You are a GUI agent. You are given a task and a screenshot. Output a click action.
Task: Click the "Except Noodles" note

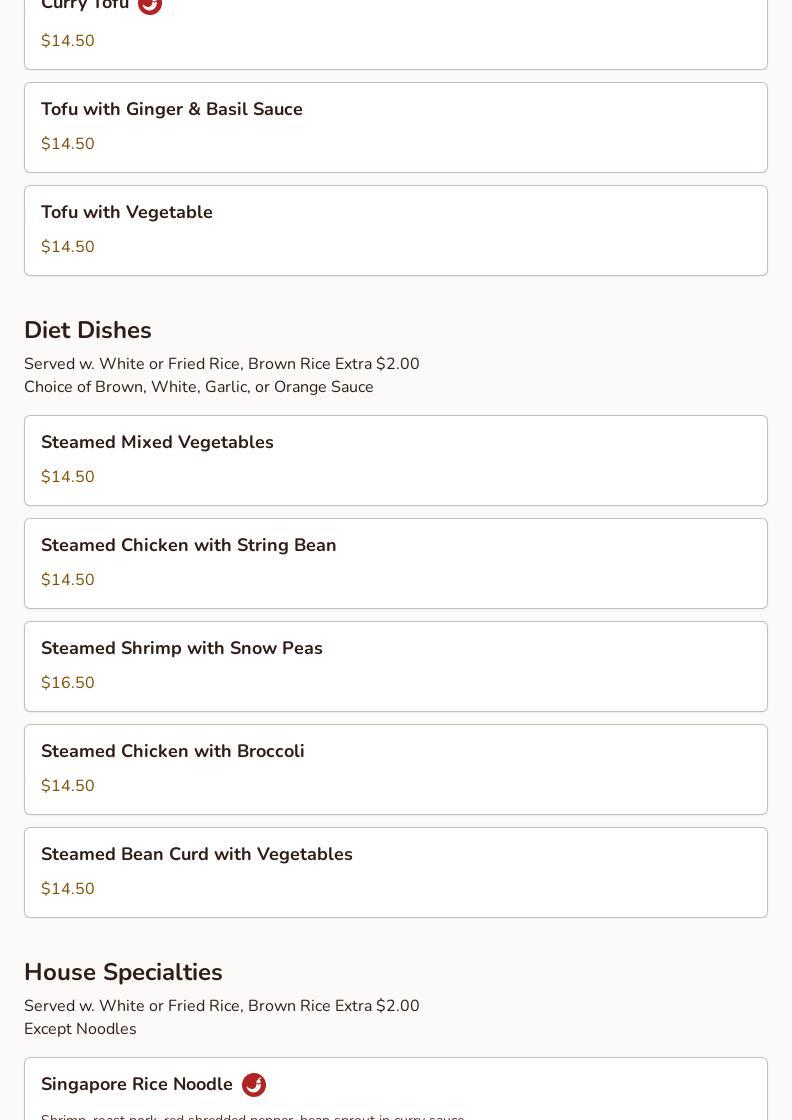80,1029
